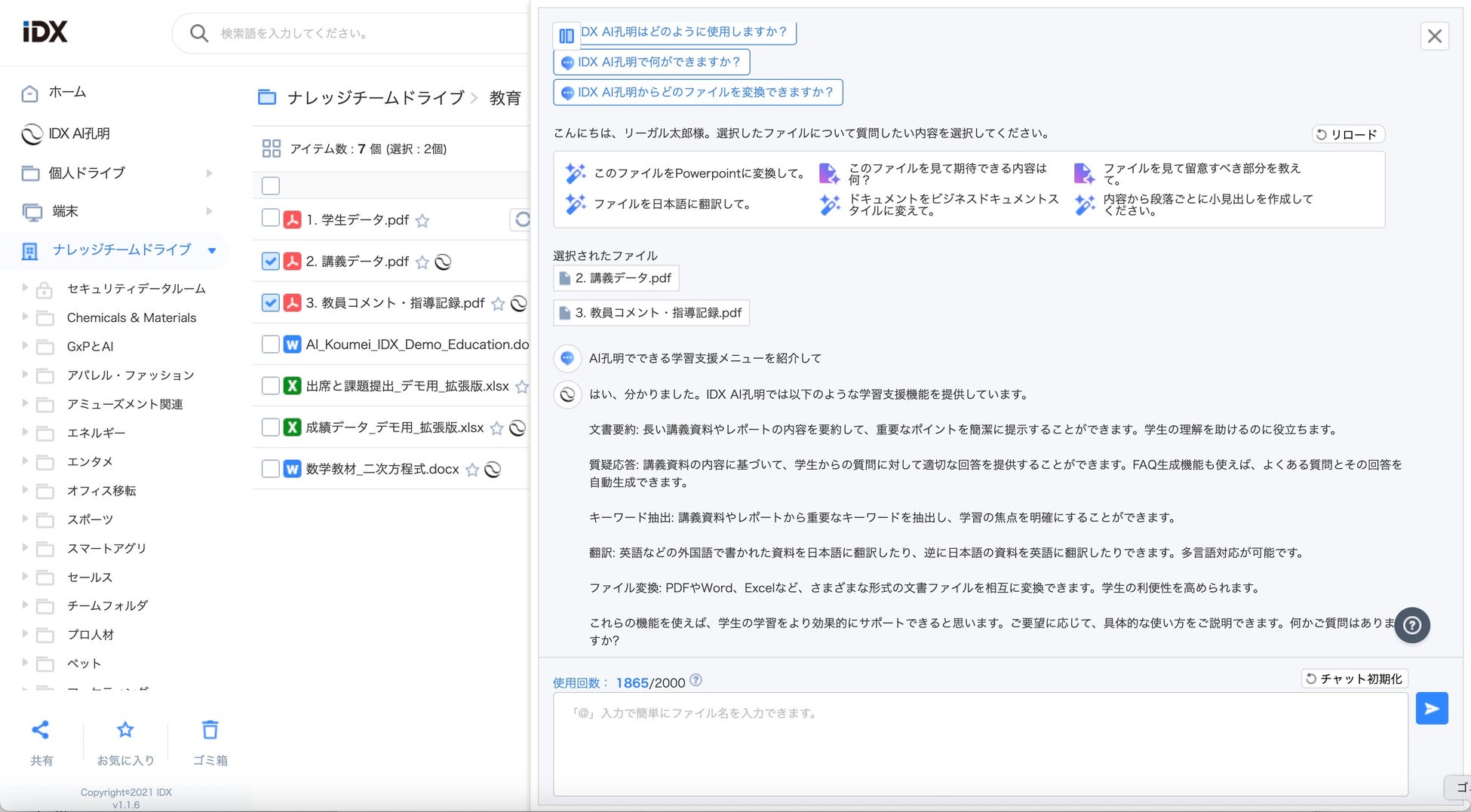
Task: Click the panel layout icon at chat top
Action: click(x=567, y=35)
